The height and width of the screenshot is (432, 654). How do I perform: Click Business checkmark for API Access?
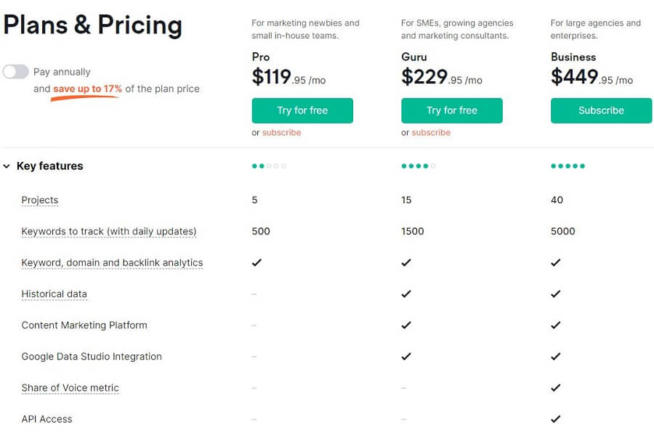(556, 419)
